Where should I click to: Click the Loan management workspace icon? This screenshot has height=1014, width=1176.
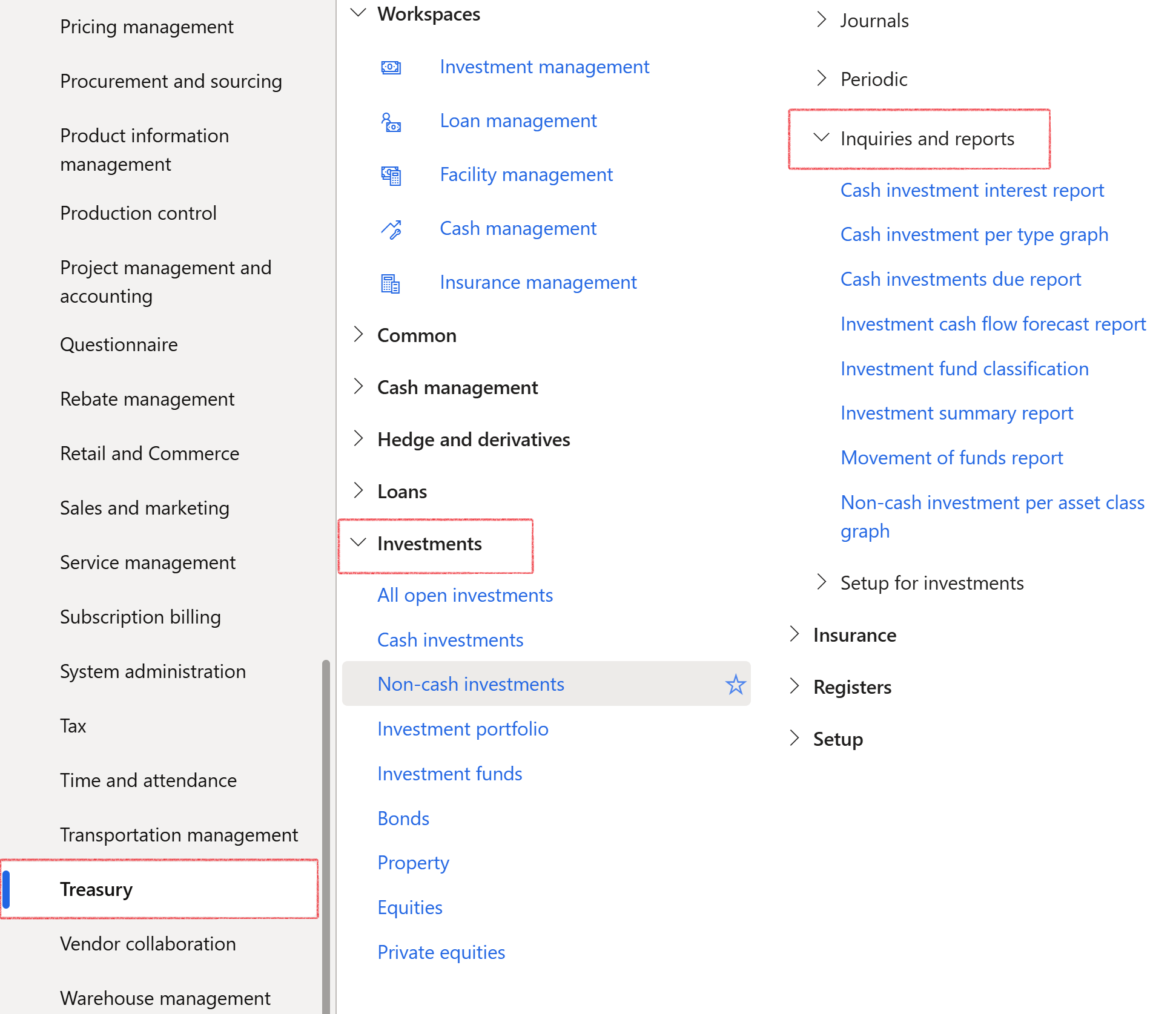tap(391, 122)
